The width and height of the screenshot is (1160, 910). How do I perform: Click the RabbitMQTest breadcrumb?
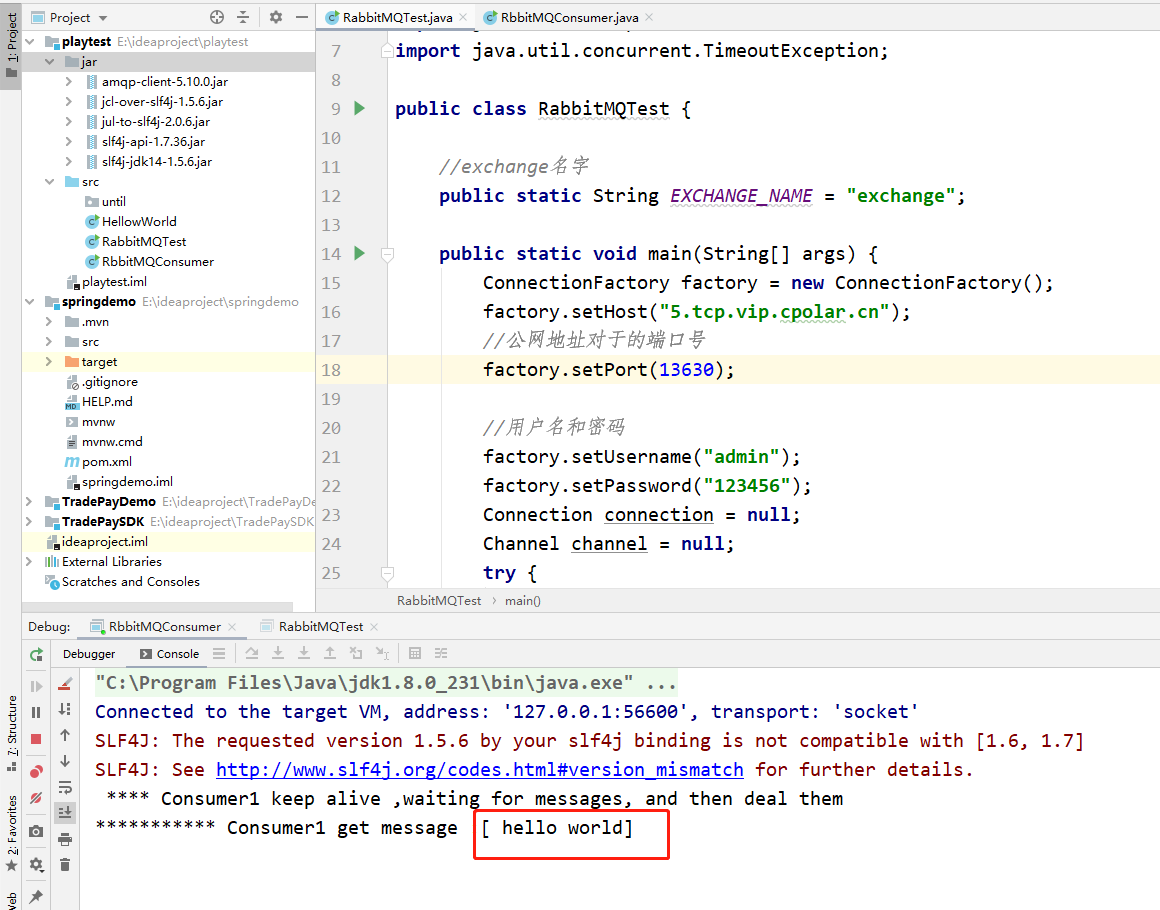click(439, 601)
